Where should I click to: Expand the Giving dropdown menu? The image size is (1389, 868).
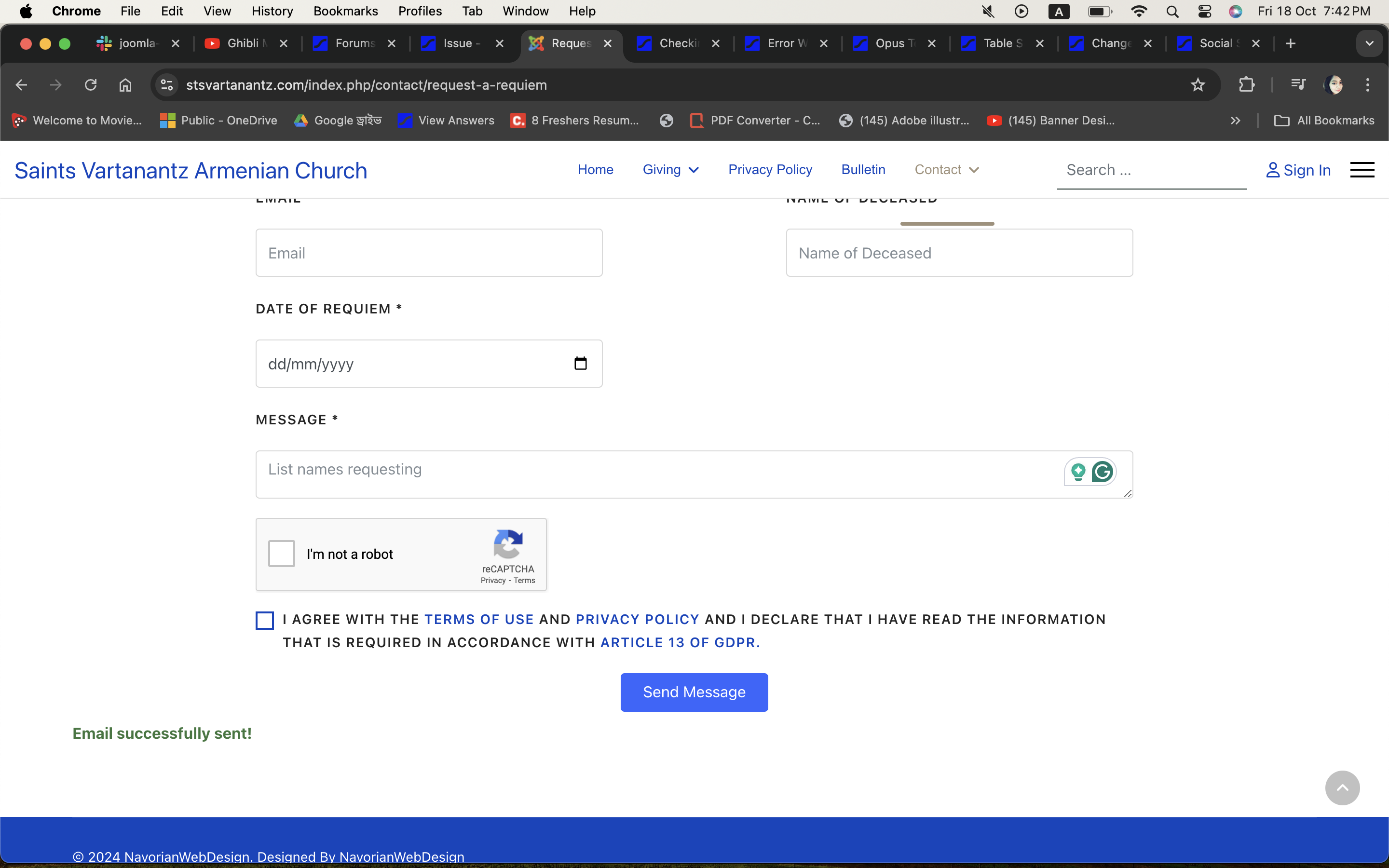pos(670,170)
